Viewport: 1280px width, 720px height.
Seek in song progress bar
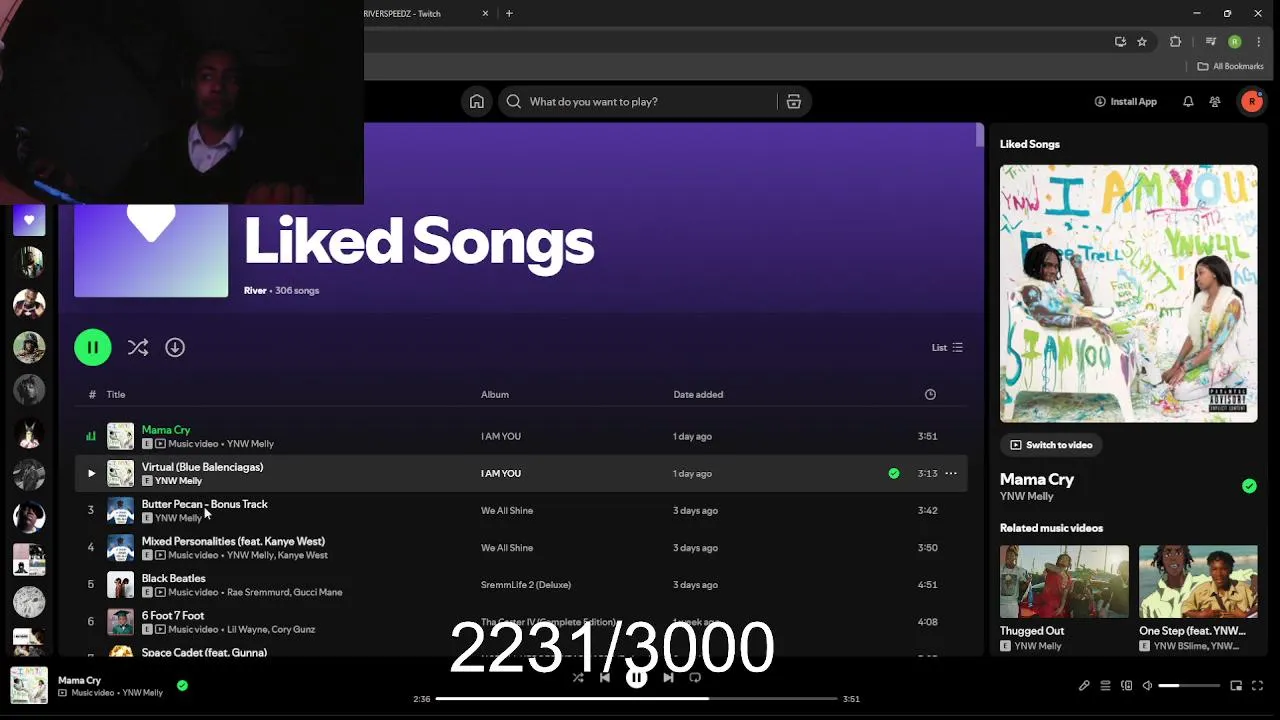click(x=636, y=698)
